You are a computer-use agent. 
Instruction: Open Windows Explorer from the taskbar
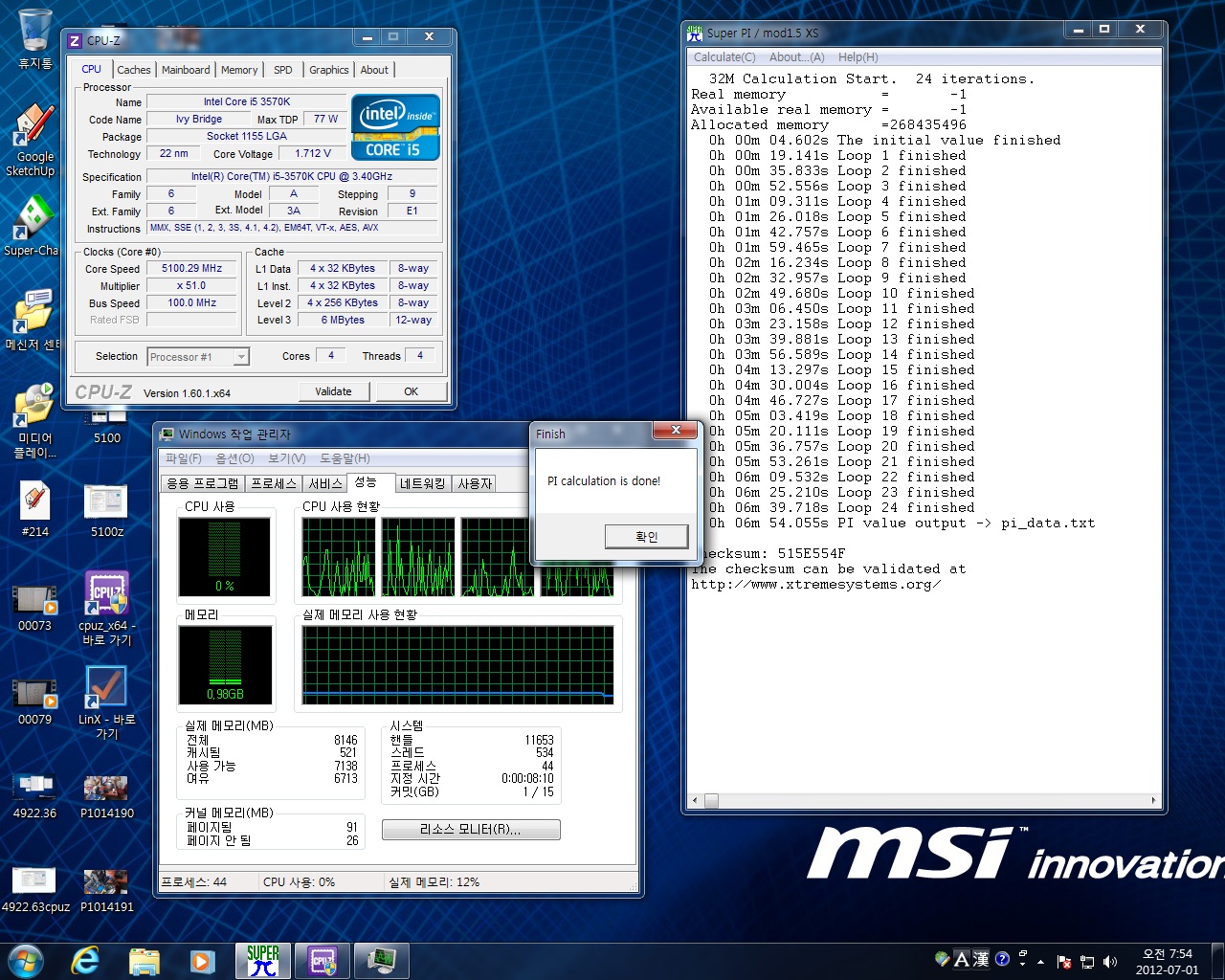pos(144,961)
